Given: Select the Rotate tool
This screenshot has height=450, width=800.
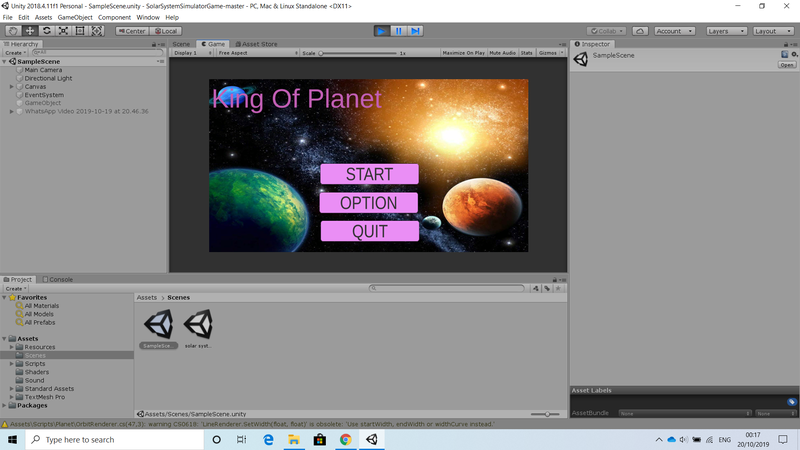Looking at the screenshot, I should point(46,31).
